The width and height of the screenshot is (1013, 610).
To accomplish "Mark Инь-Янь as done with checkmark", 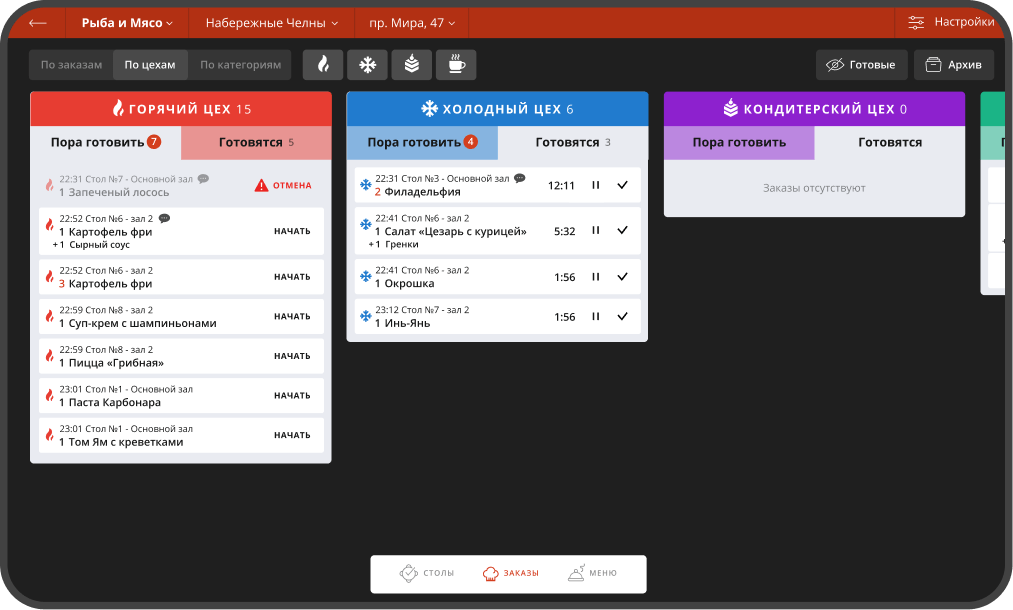I will (622, 316).
